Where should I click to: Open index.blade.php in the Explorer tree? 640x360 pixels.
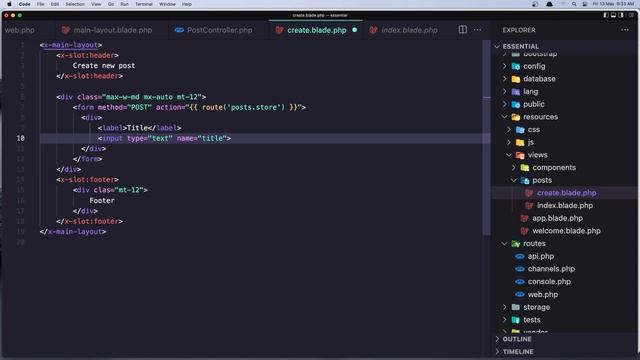point(565,205)
